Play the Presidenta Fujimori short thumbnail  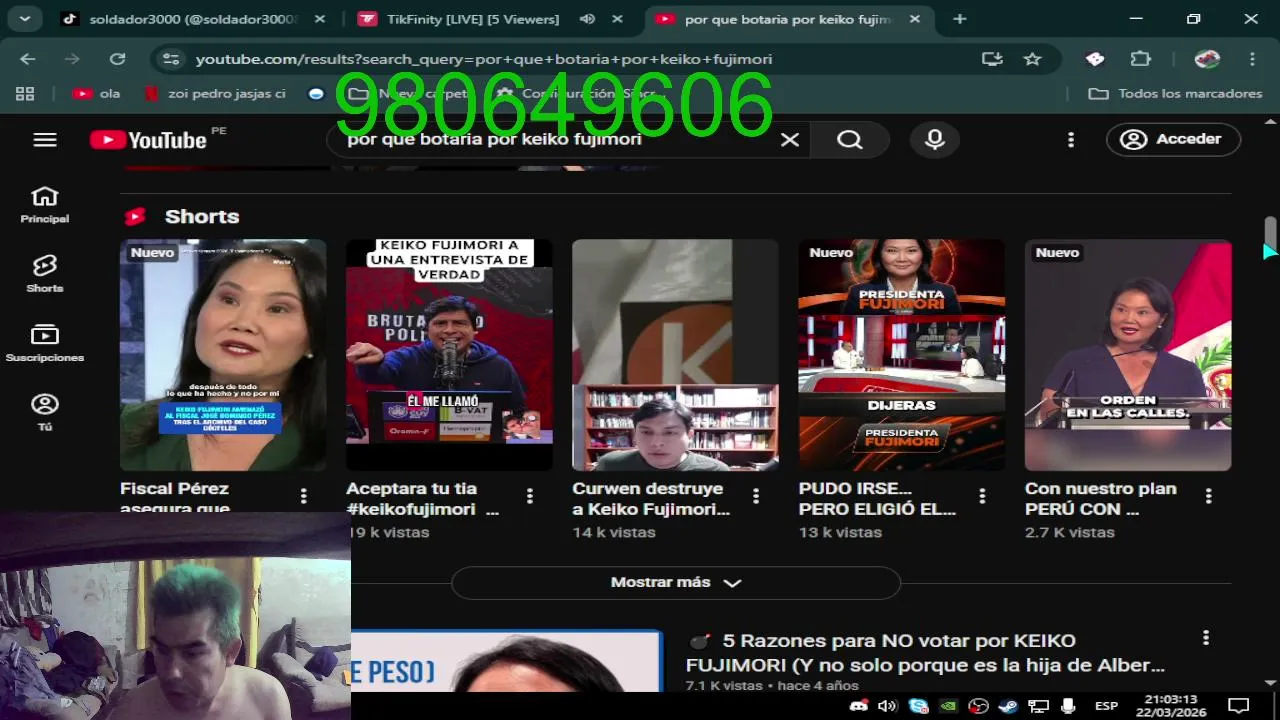tap(902, 355)
